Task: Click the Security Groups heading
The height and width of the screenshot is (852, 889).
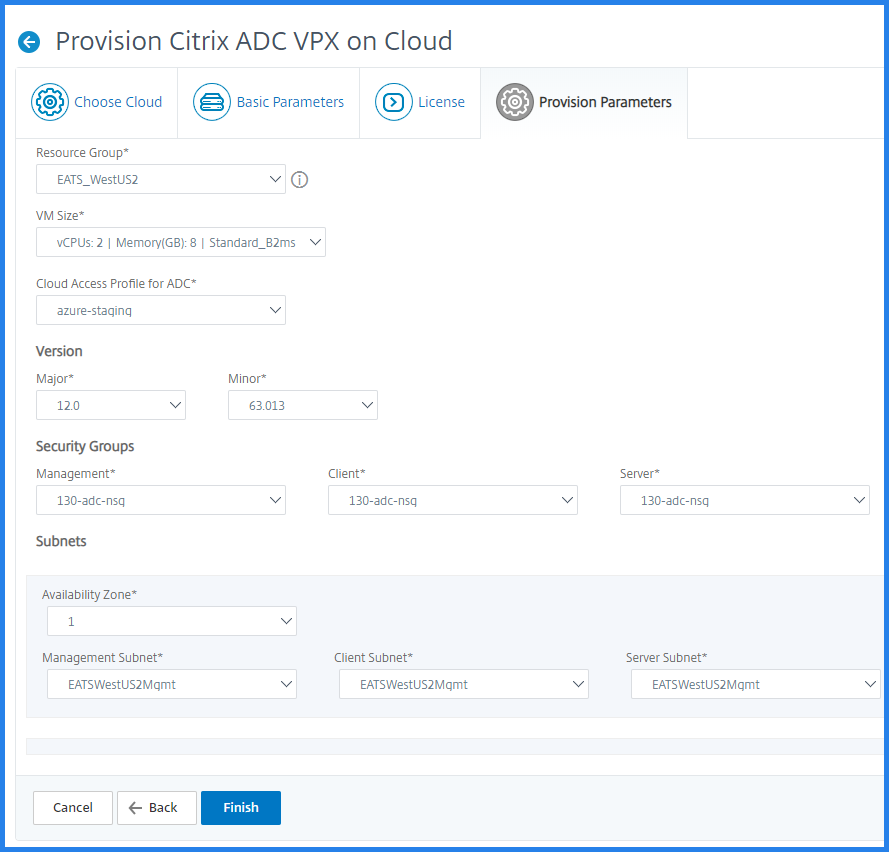Action: pyautogui.click(x=85, y=447)
